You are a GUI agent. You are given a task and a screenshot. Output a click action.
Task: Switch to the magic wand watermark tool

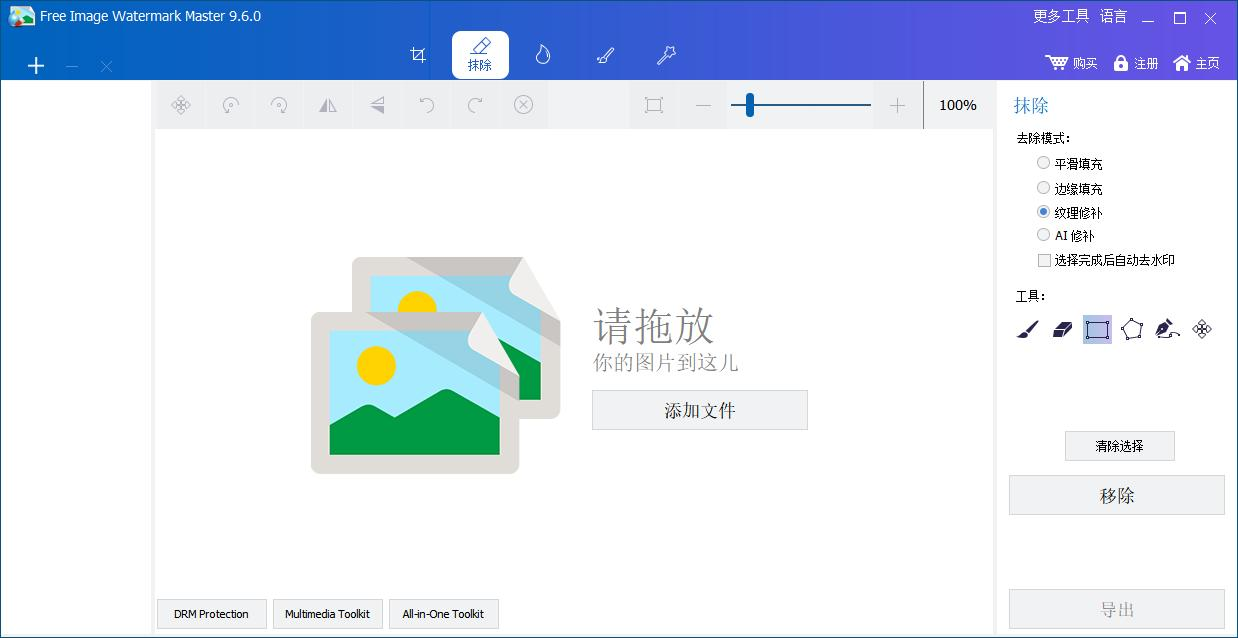tap(666, 55)
